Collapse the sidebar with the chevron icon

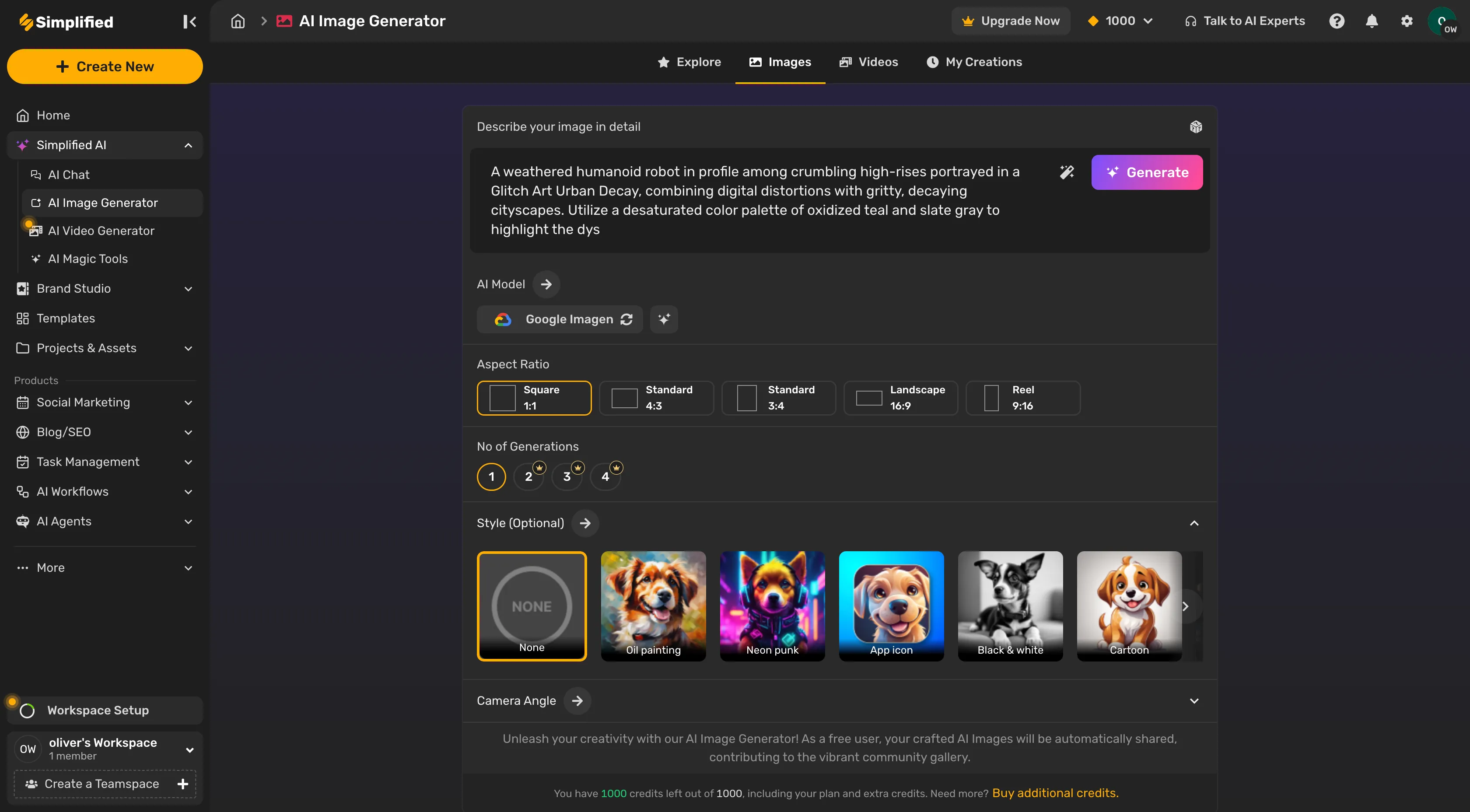coord(189,21)
